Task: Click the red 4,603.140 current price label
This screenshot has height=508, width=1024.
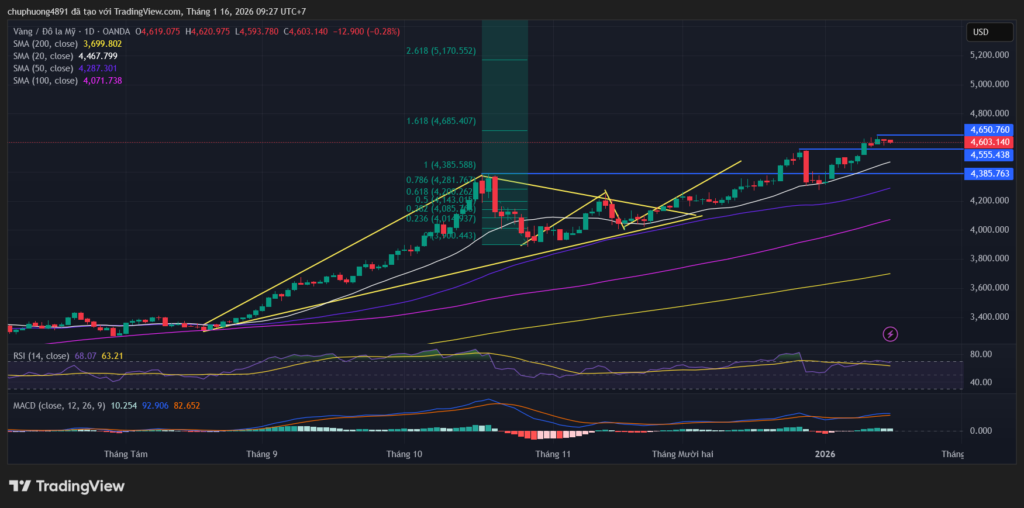Action: coord(989,143)
